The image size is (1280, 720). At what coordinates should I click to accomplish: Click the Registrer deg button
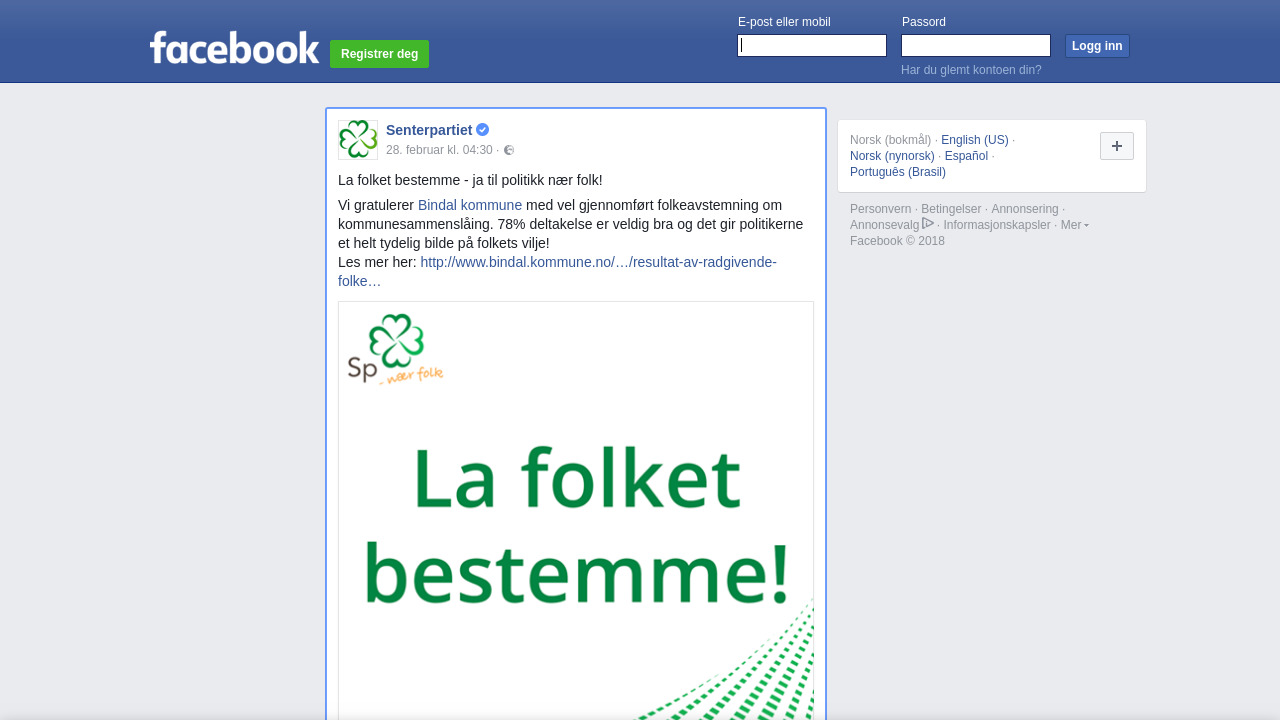coord(379,54)
